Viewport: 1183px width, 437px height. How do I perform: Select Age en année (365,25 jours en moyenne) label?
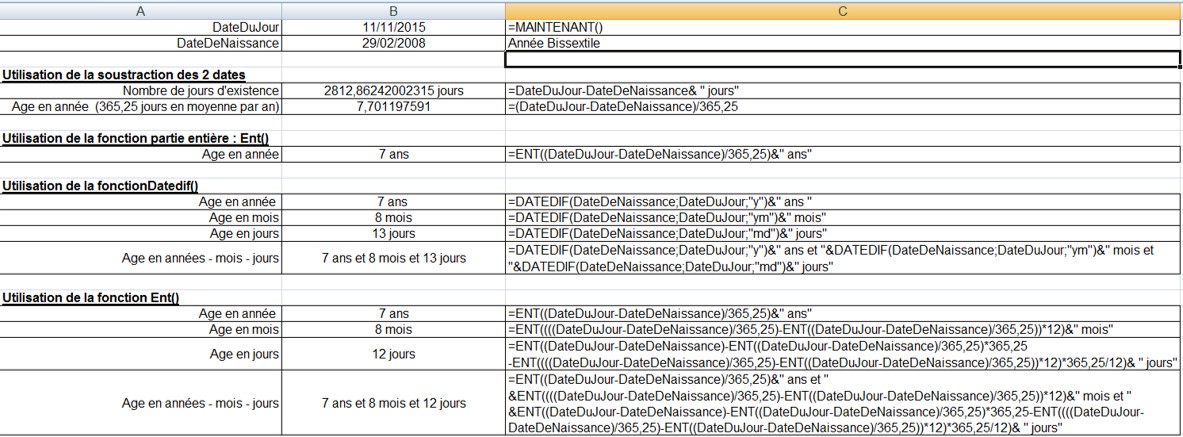pyautogui.click(x=140, y=106)
